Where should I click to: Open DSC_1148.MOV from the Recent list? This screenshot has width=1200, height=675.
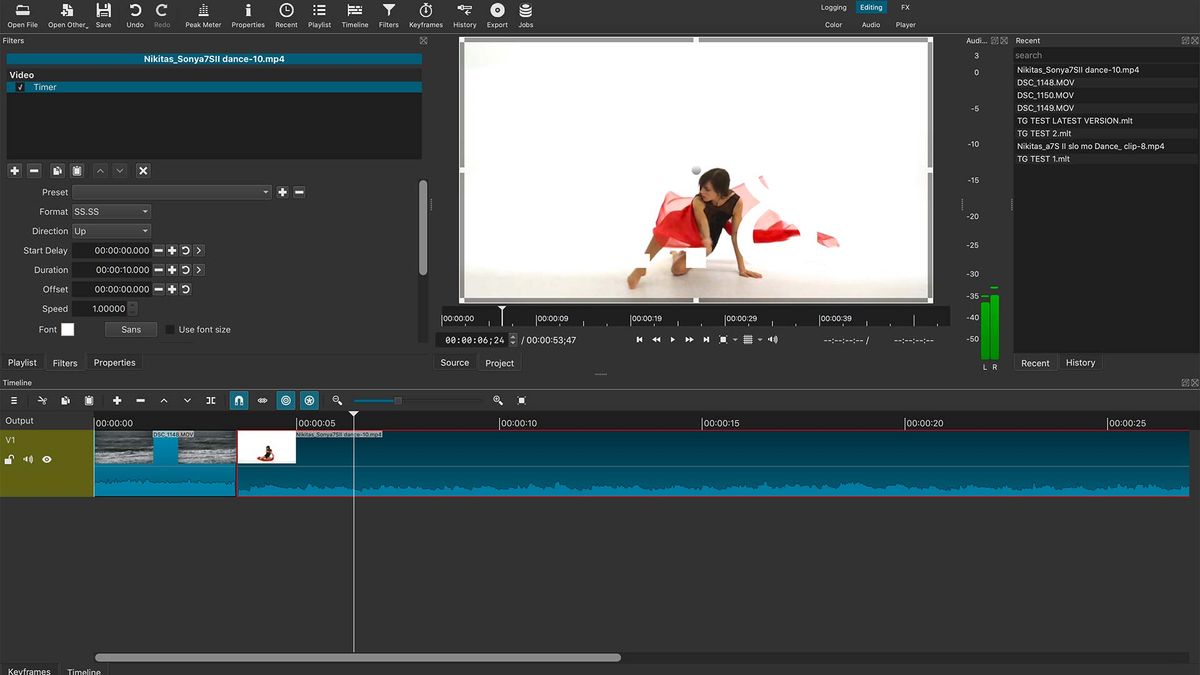[x=1045, y=83]
